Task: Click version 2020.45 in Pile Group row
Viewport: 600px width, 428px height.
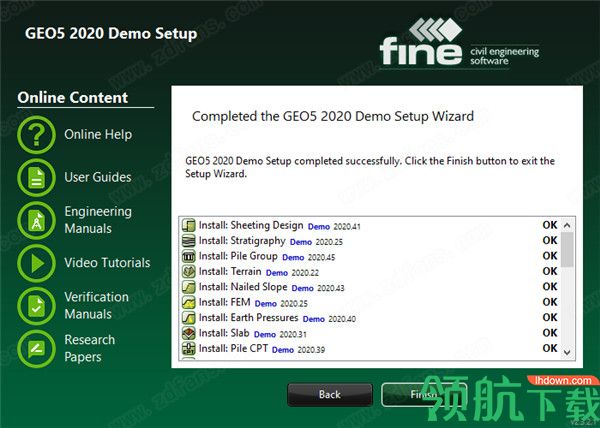Action: pyautogui.click(x=321, y=257)
